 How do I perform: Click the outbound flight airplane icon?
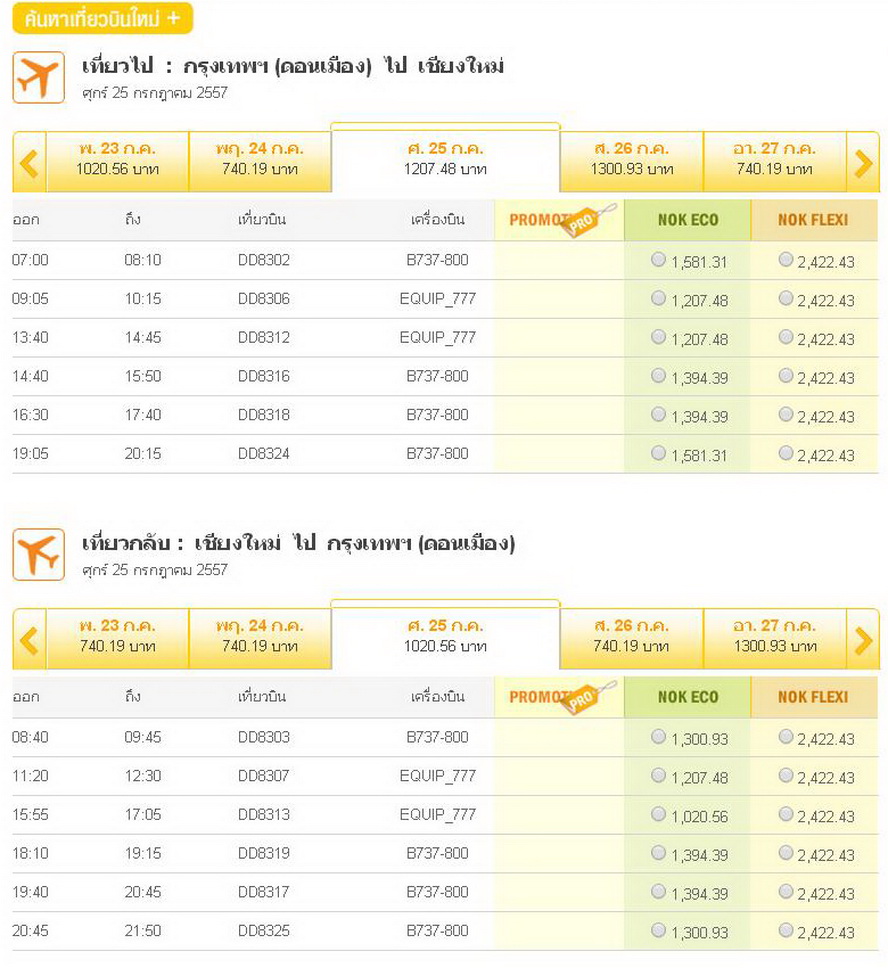38,78
